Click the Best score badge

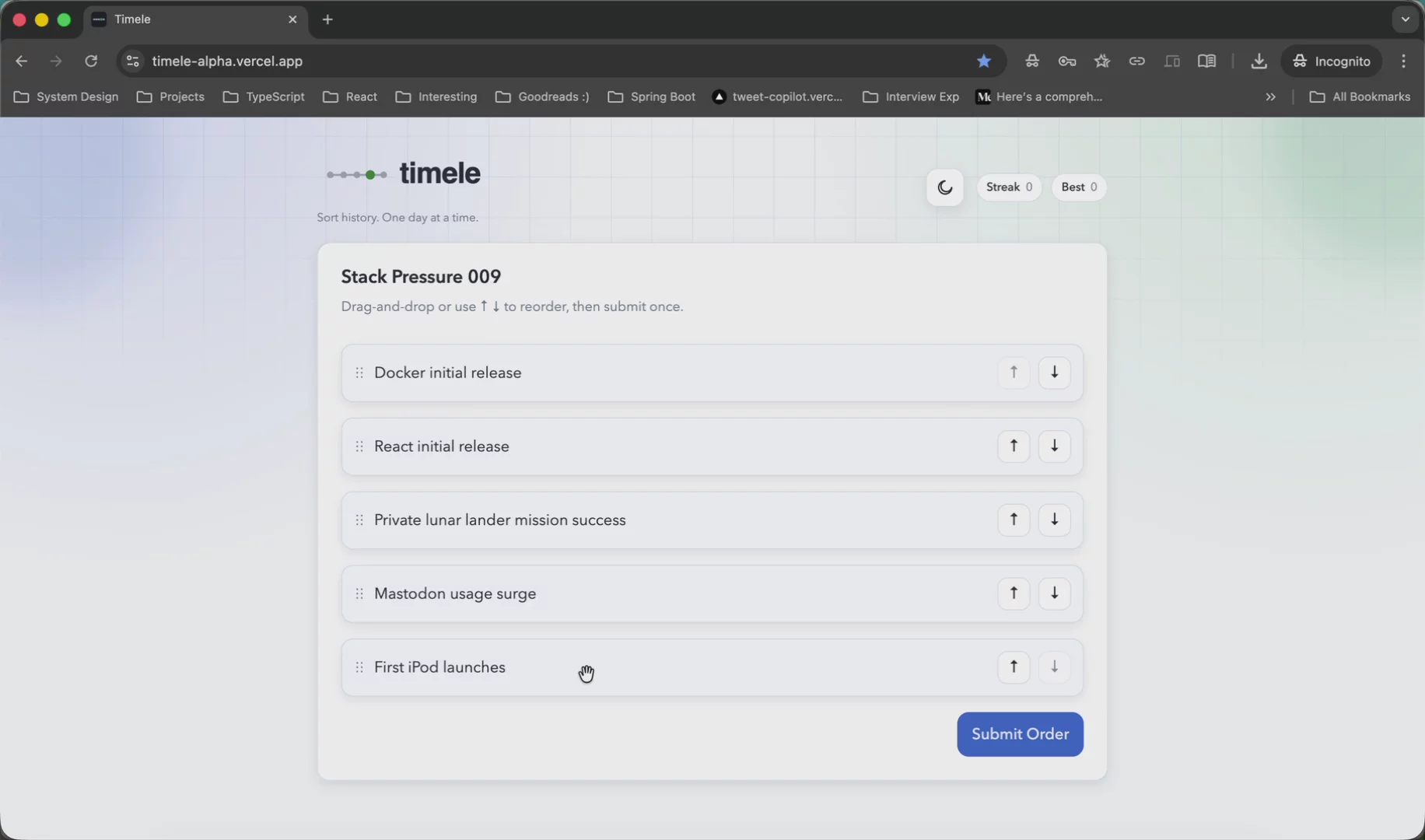pyautogui.click(x=1078, y=187)
